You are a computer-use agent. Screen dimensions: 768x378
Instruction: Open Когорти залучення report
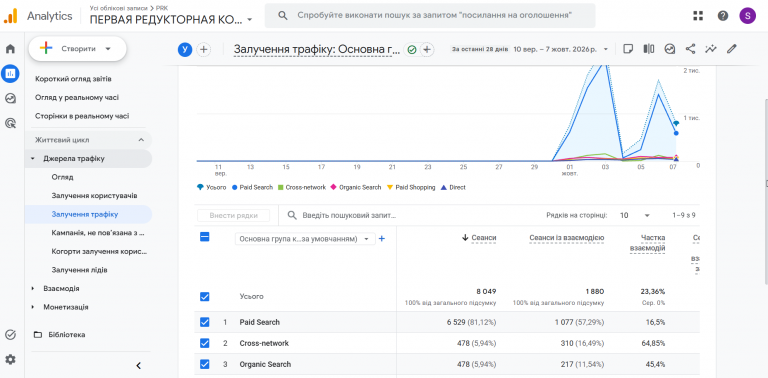pos(99,252)
